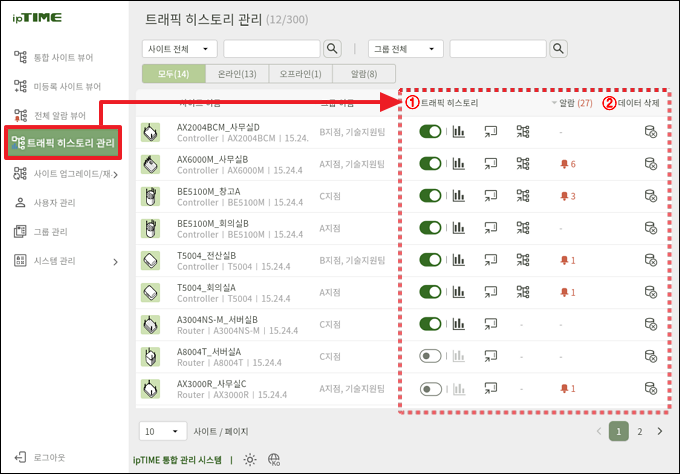This screenshot has width=680, height=474.
Task: Disable traffic history for BE5100M_회의실B
Action: [x=430, y=227]
